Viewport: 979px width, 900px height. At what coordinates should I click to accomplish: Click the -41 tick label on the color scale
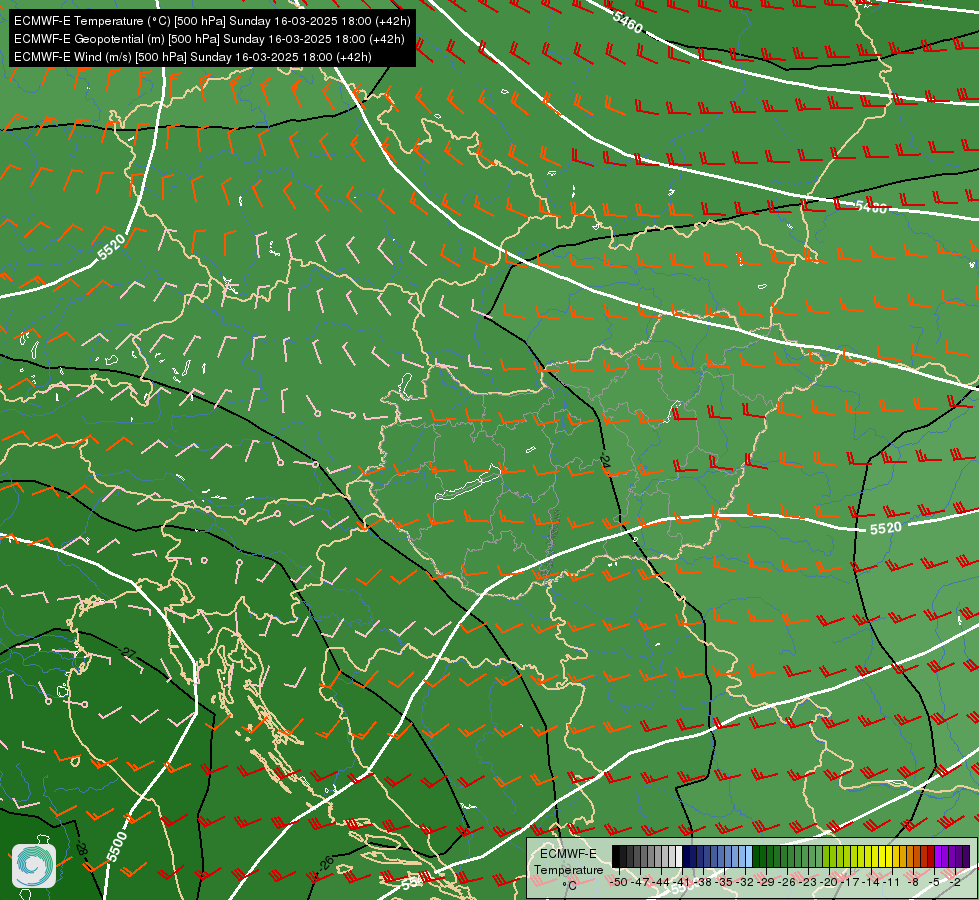click(x=681, y=882)
